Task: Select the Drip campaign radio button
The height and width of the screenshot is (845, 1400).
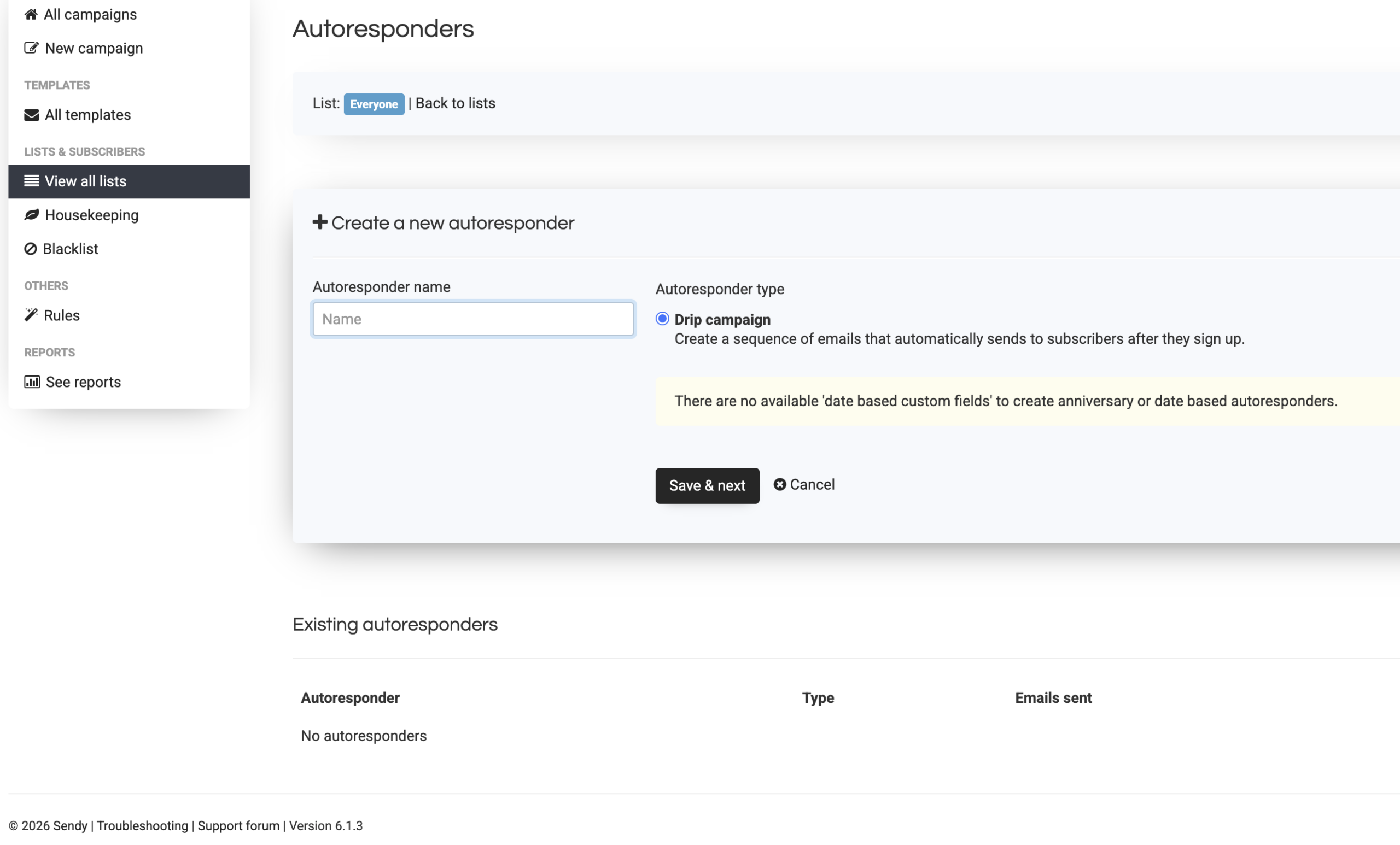Action: [662, 319]
